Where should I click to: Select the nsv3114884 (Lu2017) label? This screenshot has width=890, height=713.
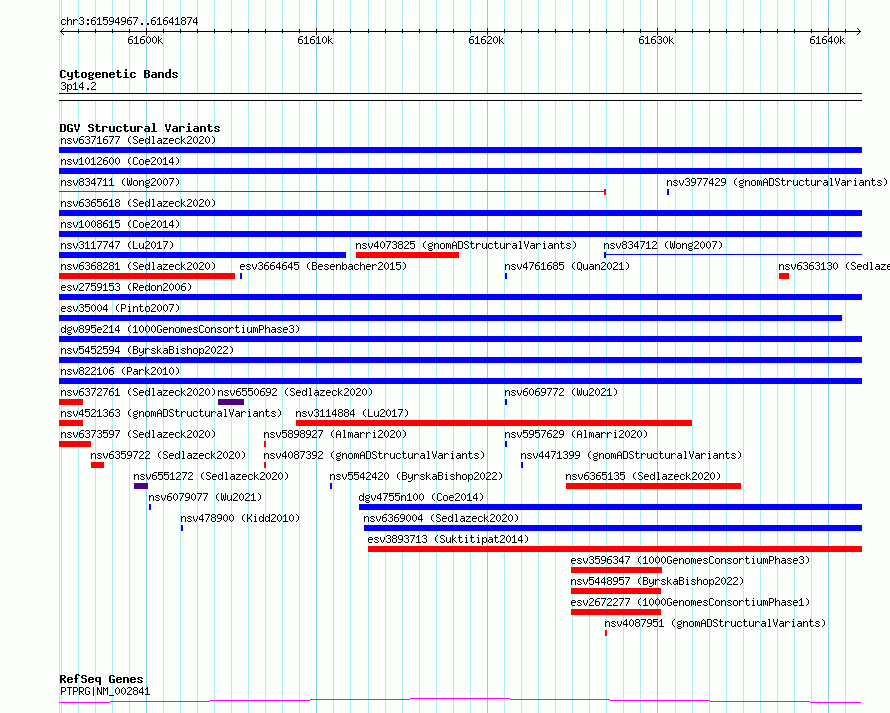(352, 413)
